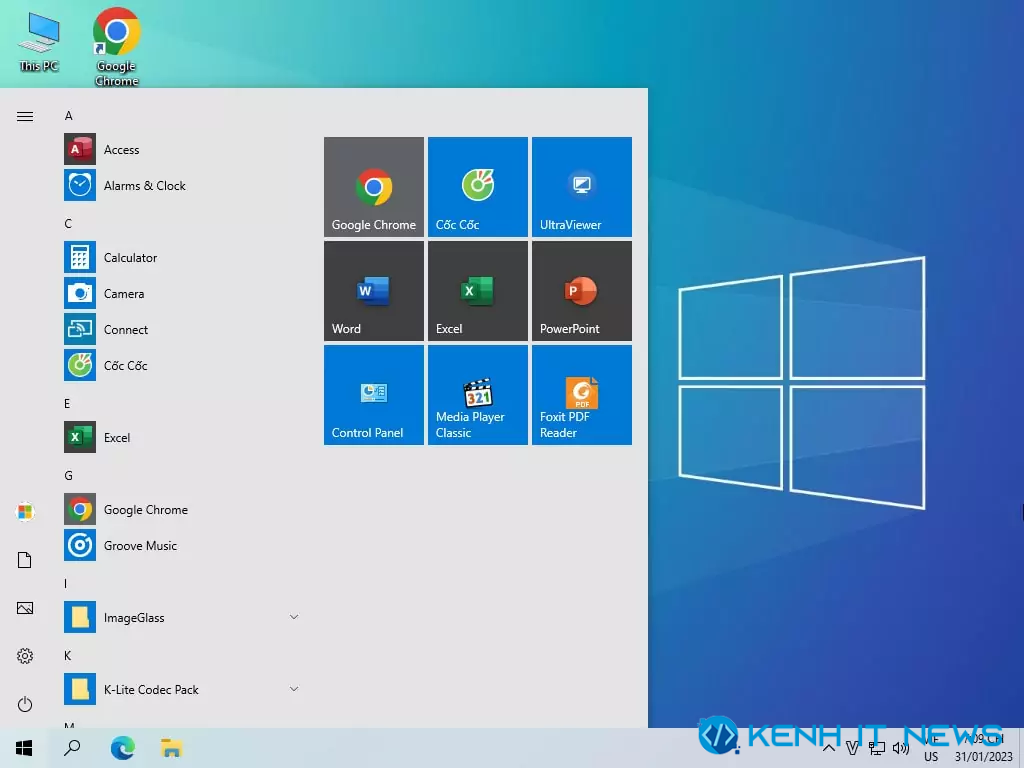The image size is (1024, 768).
Task: Open the Foxit PDF Reader tile
Action: (581, 395)
